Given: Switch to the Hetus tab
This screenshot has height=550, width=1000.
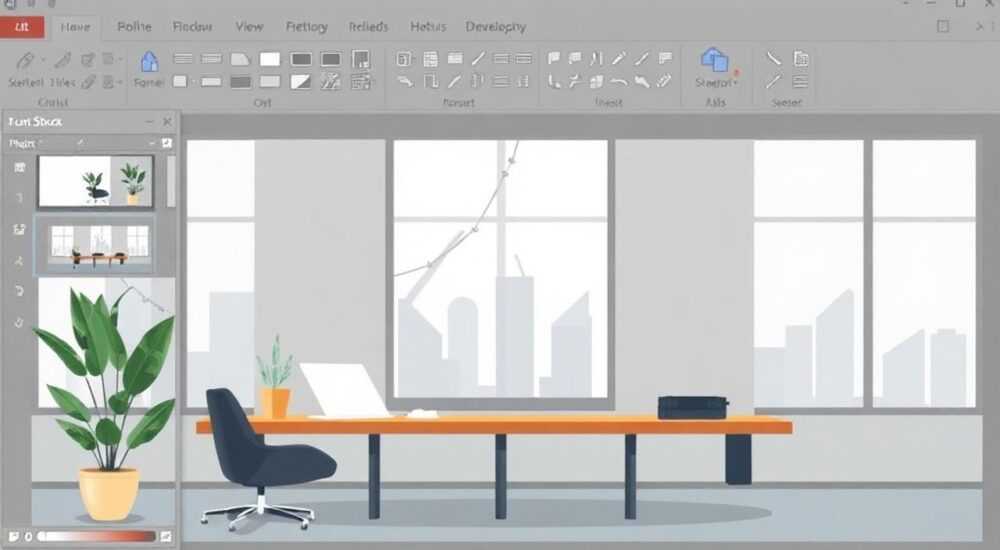Looking at the screenshot, I should pyautogui.click(x=428, y=27).
